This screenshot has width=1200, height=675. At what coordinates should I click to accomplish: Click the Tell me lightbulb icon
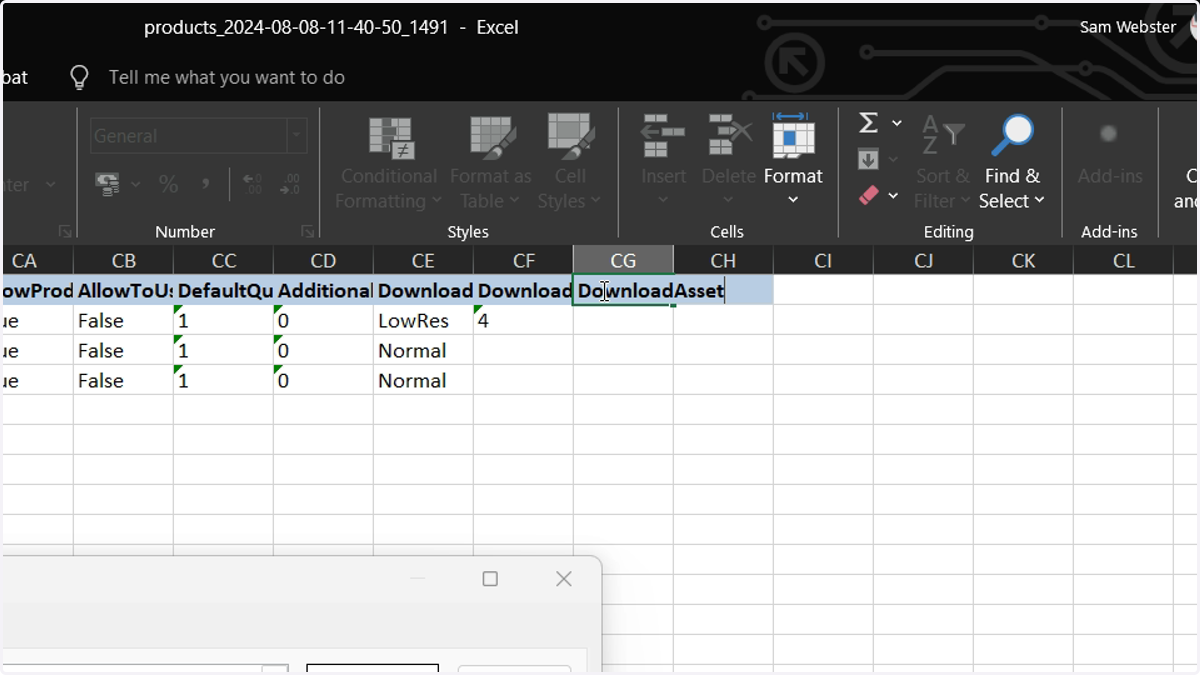[x=79, y=77]
